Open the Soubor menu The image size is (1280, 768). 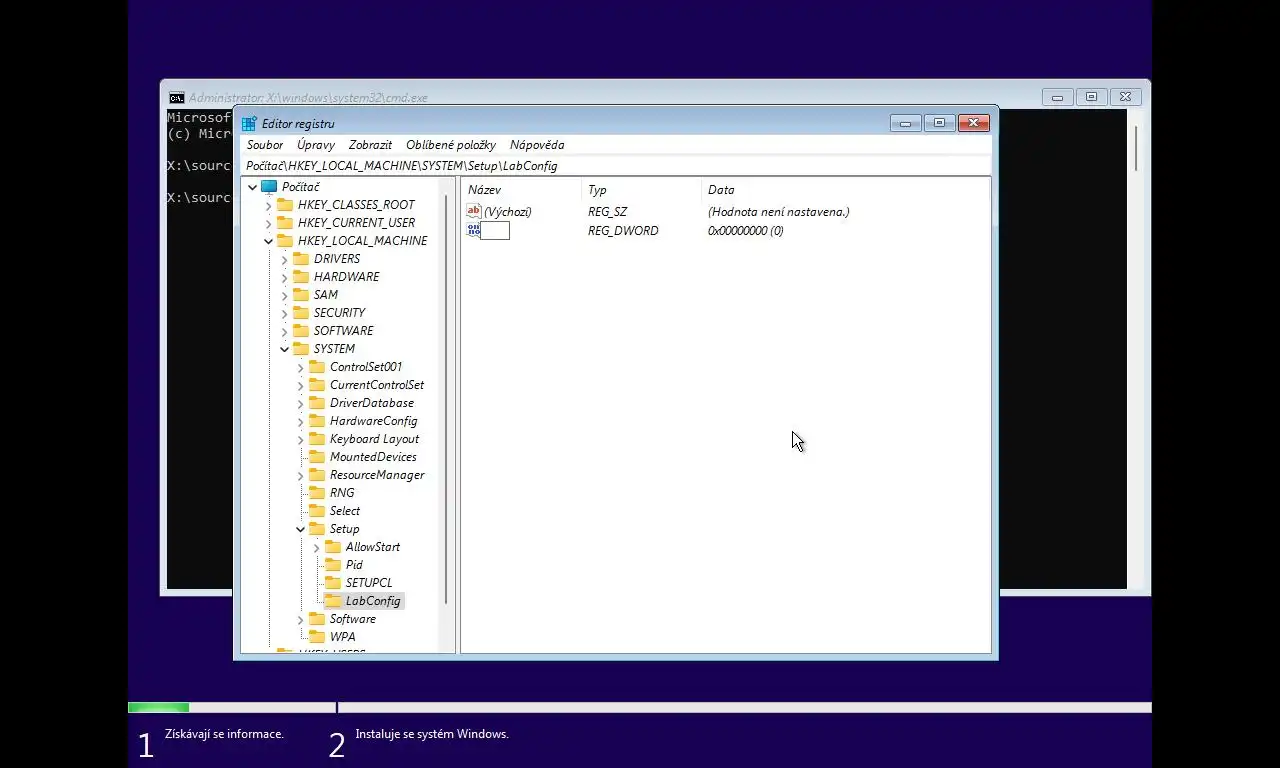tap(265, 145)
